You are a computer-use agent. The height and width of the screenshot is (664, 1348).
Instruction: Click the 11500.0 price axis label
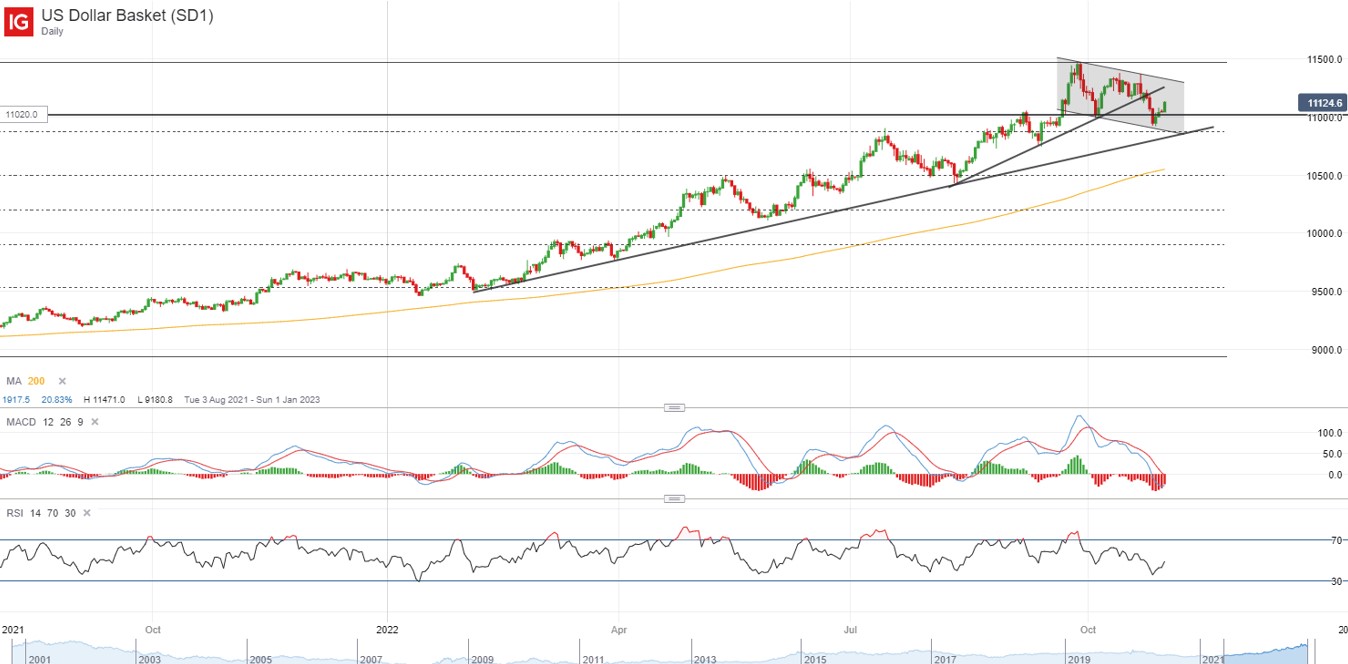[x=1323, y=60]
